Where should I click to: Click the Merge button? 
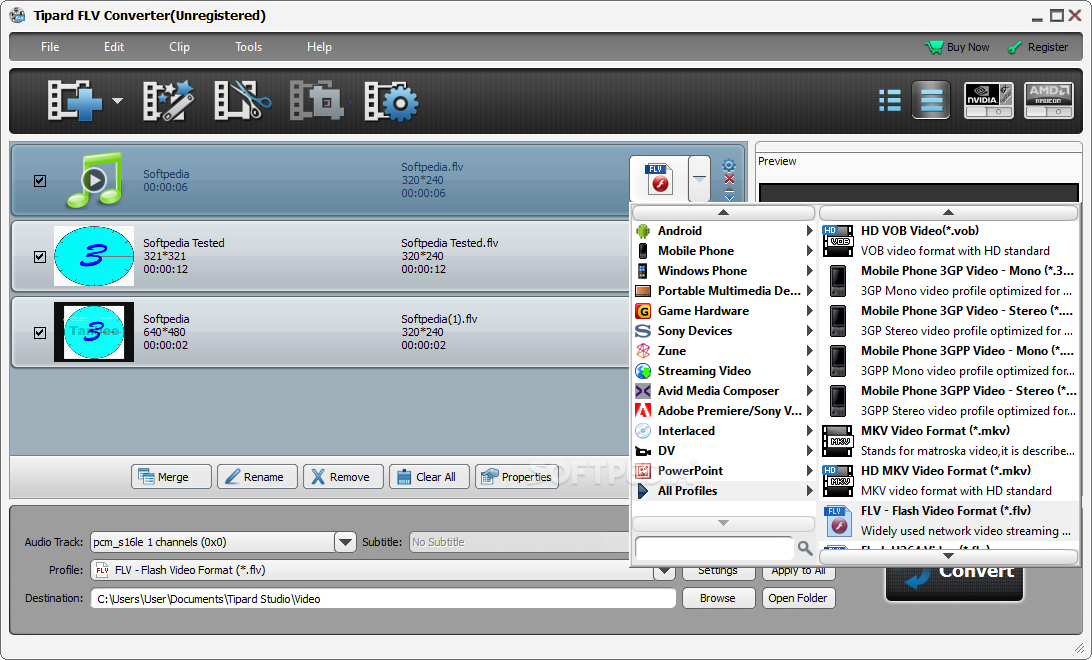171,477
